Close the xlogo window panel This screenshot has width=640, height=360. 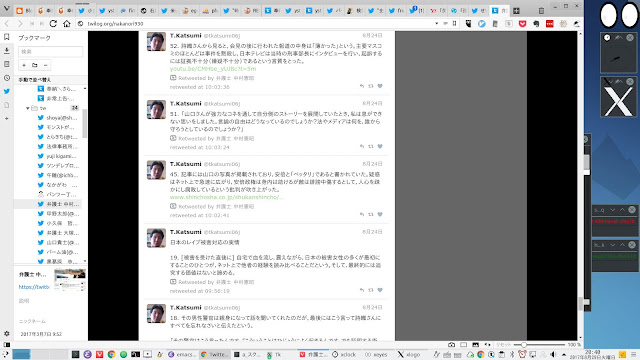pos(630,82)
